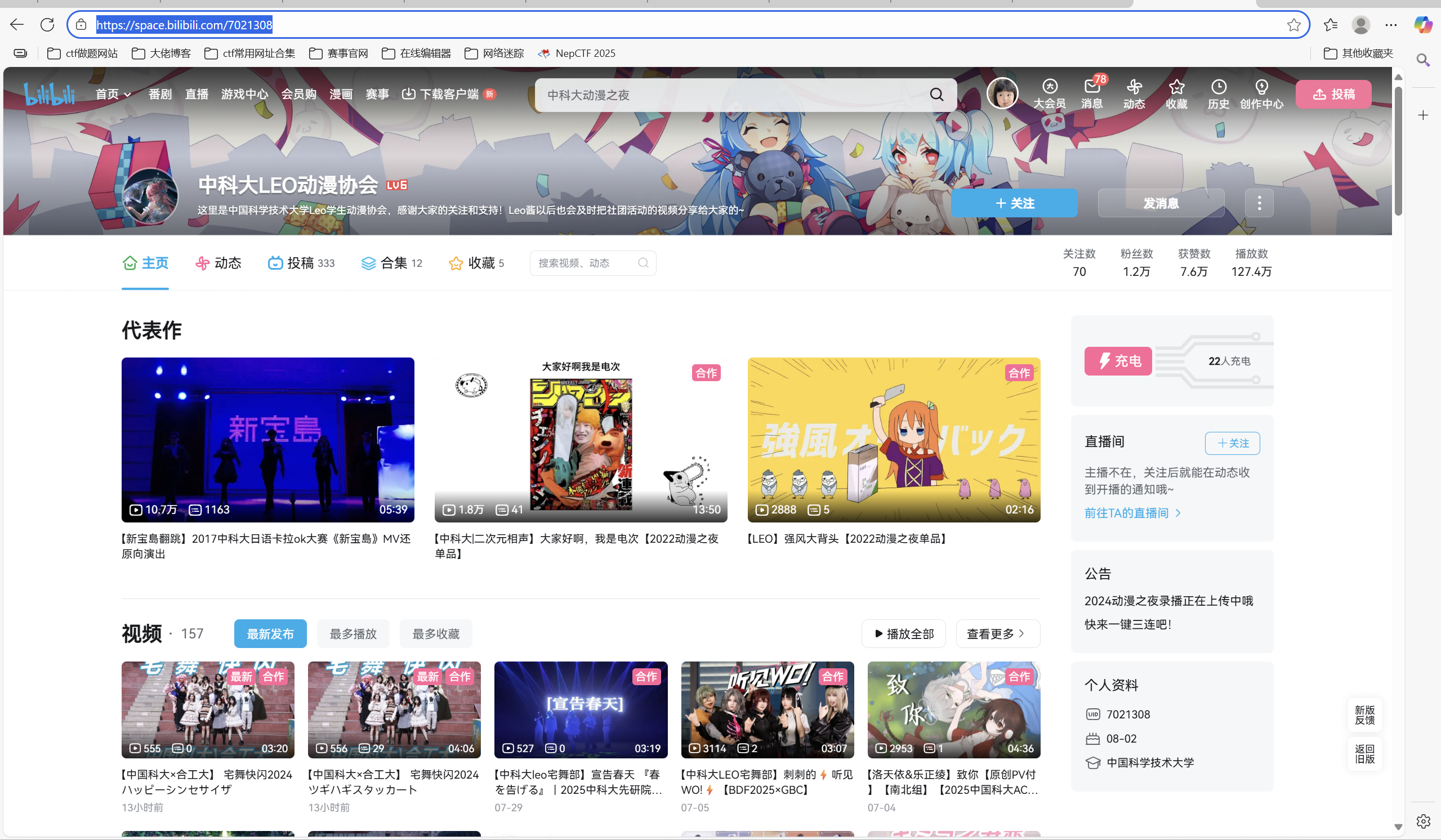The height and width of the screenshot is (840, 1441).
Task: Open 番剧 in top navigation
Action: click(160, 95)
